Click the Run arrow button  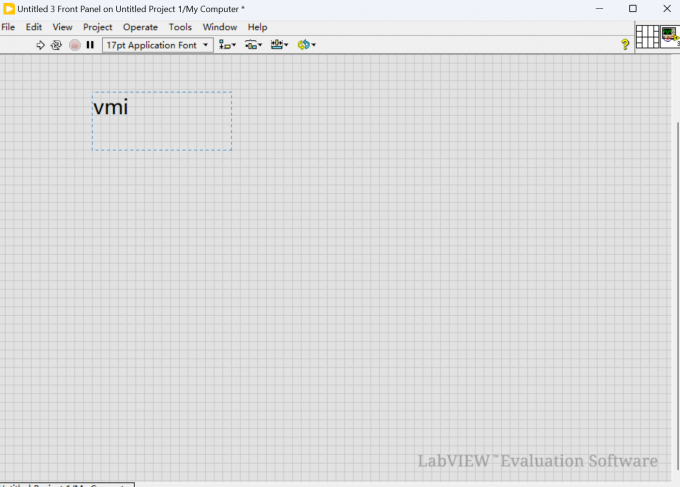[40, 45]
